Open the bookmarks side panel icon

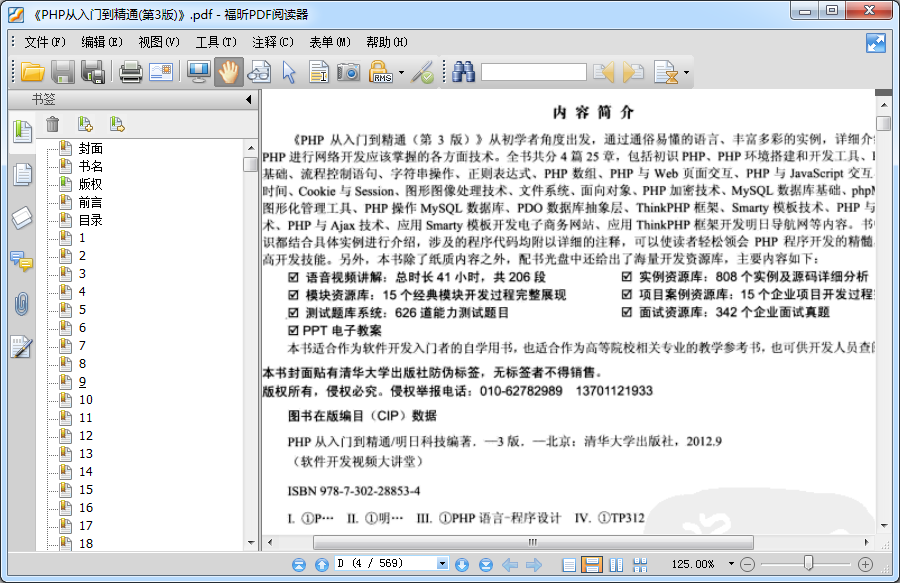[x=22, y=131]
